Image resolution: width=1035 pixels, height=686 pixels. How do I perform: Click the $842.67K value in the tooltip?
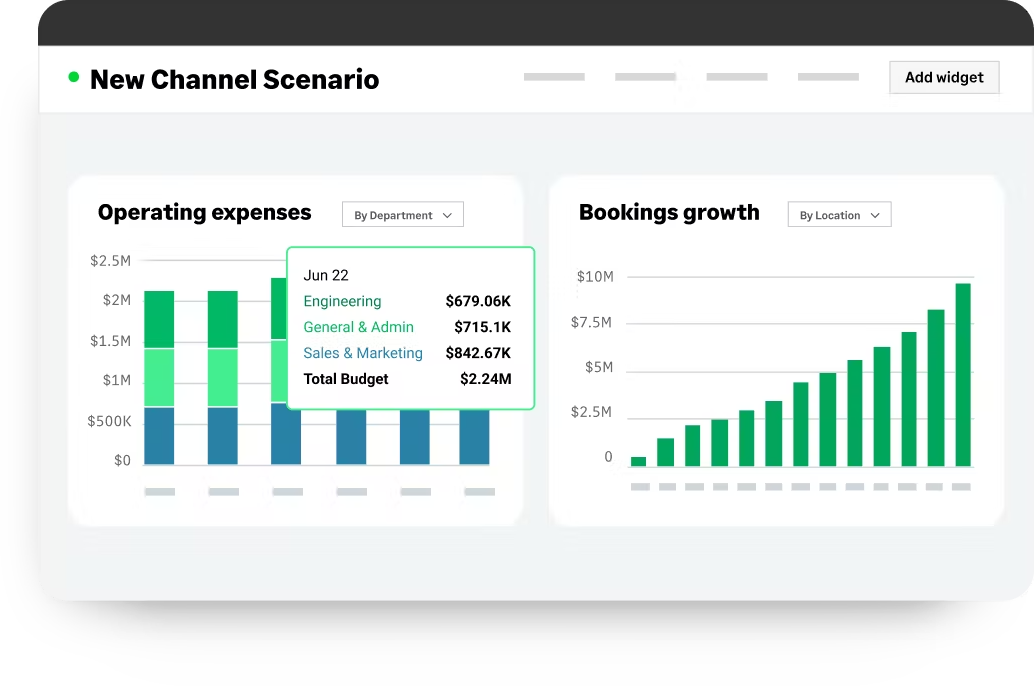click(x=478, y=353)
